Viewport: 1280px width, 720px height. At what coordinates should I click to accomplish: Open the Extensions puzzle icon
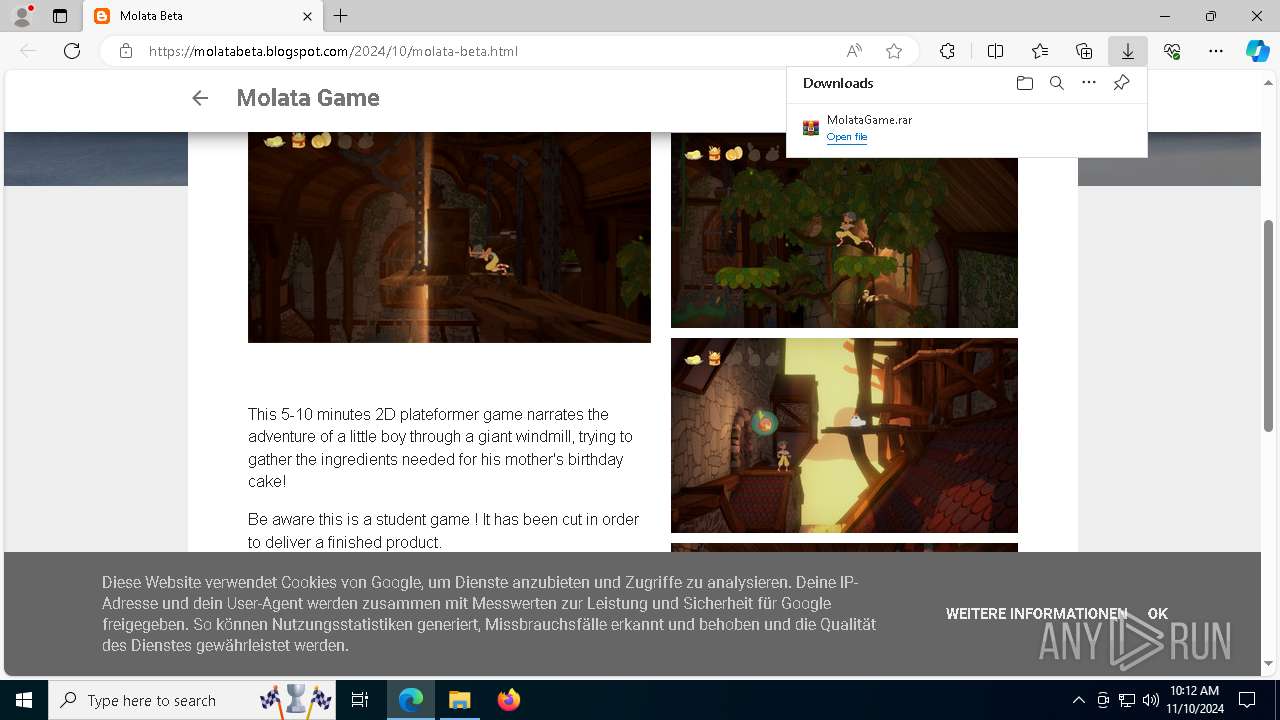pos(947,51)
